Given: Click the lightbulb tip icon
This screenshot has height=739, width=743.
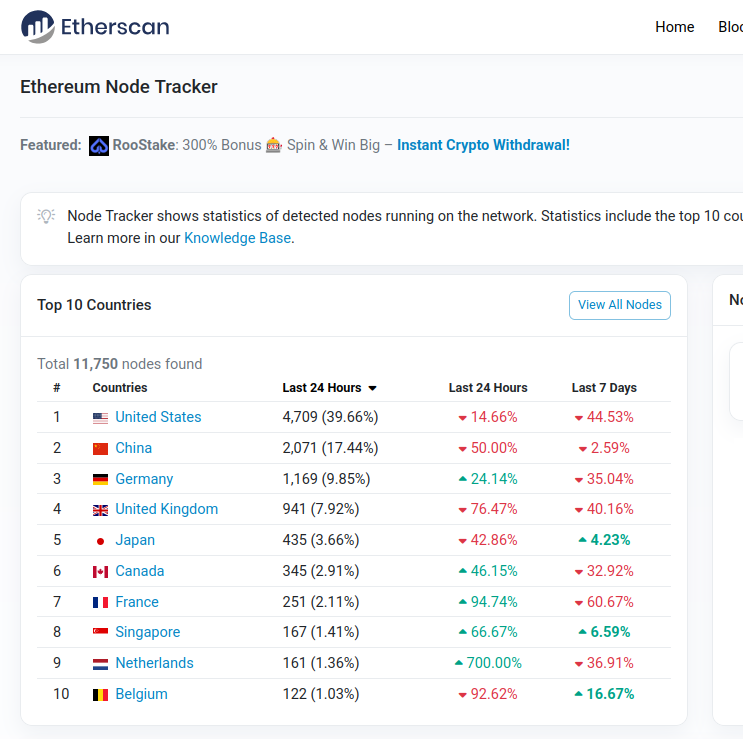Looking at the screenshot, I should click(46, 216).
